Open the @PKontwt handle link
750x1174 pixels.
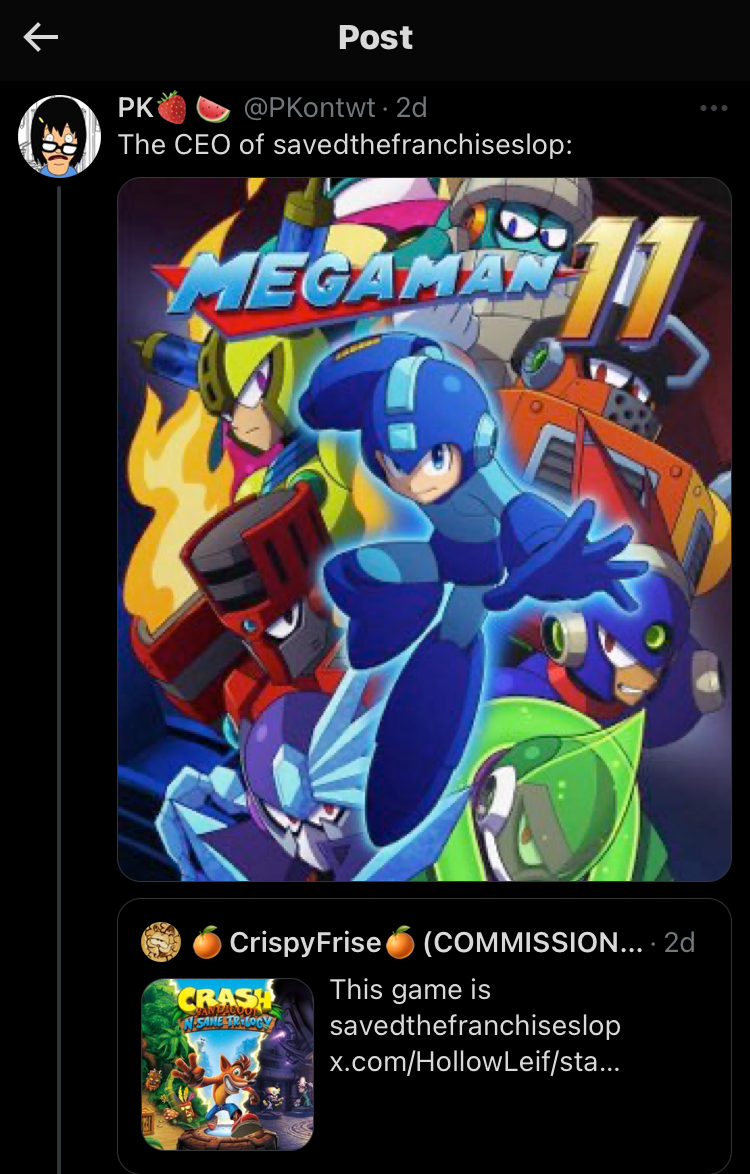point(309,109)
